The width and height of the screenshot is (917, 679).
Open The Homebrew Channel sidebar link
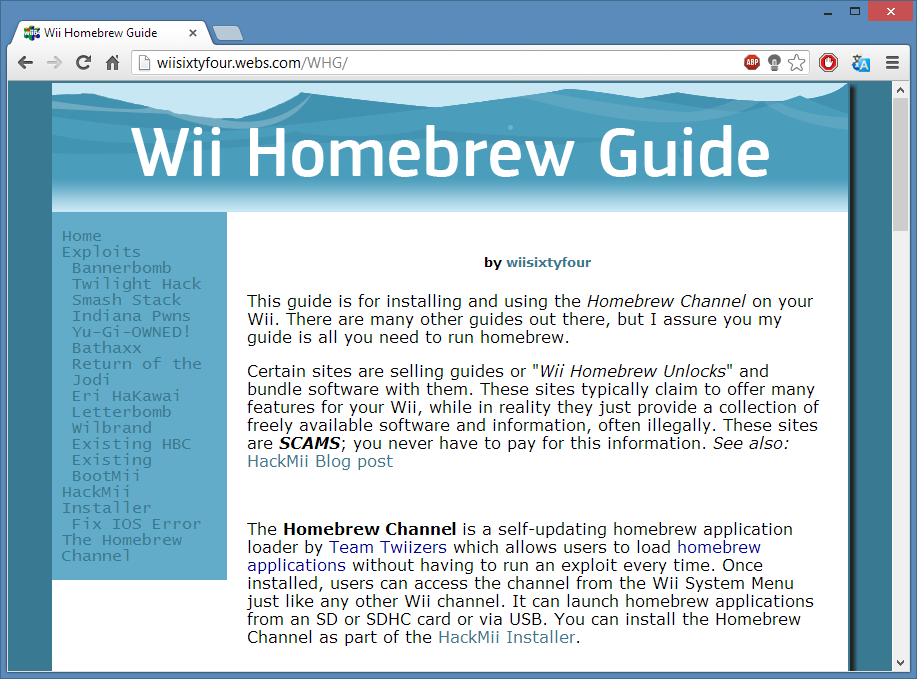click(x=122, y=548)
